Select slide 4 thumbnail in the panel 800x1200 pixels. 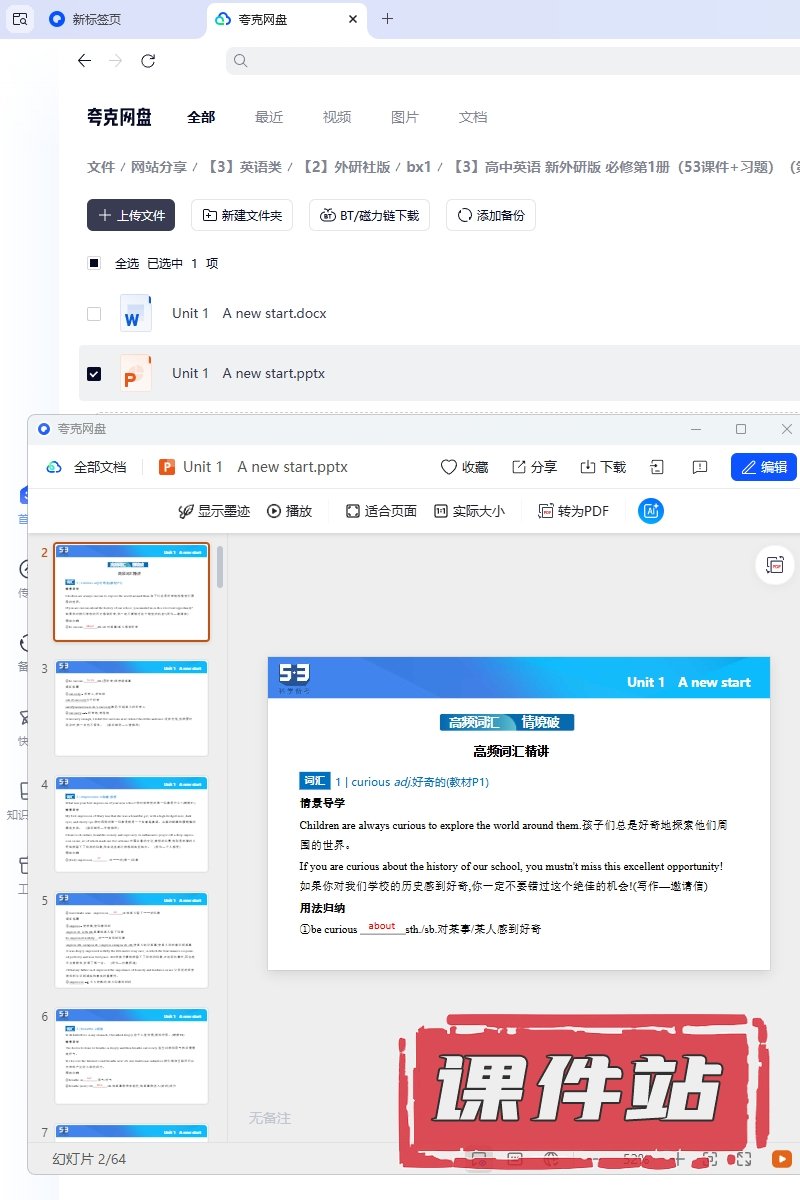pyautogui.click(x=132, y=823)
